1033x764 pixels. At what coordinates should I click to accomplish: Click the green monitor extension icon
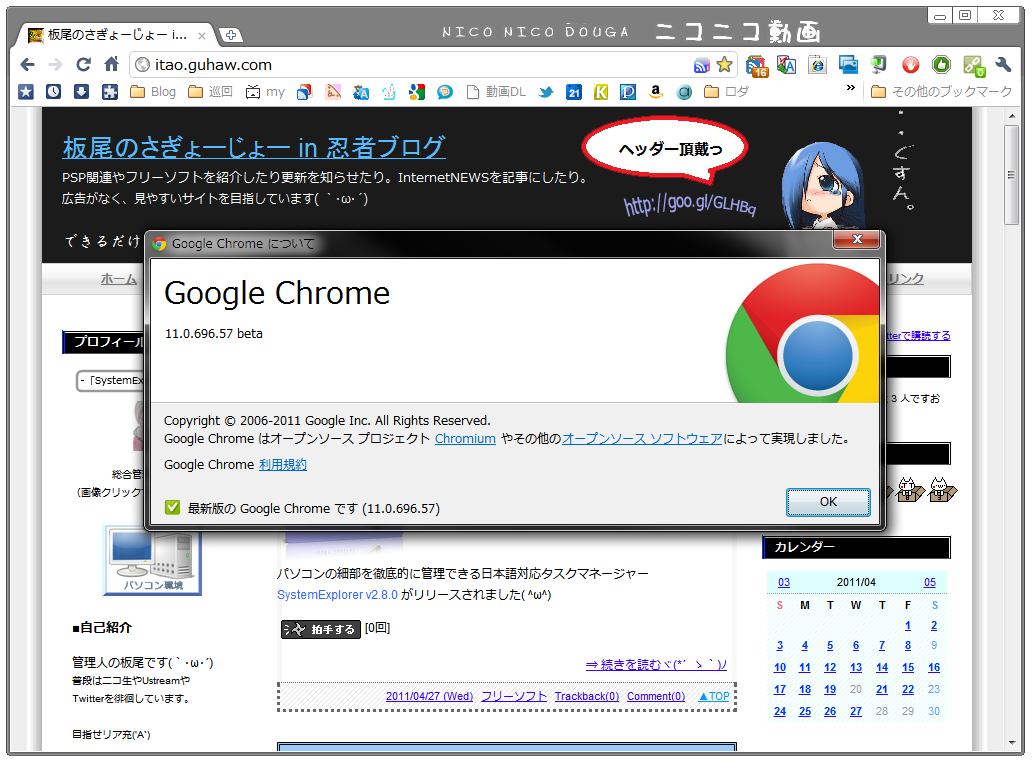click(878, 65)
